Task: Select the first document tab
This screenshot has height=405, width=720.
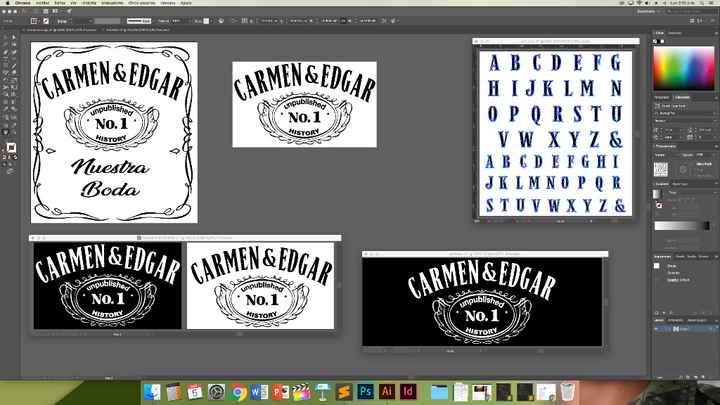Action: point(61,29)
